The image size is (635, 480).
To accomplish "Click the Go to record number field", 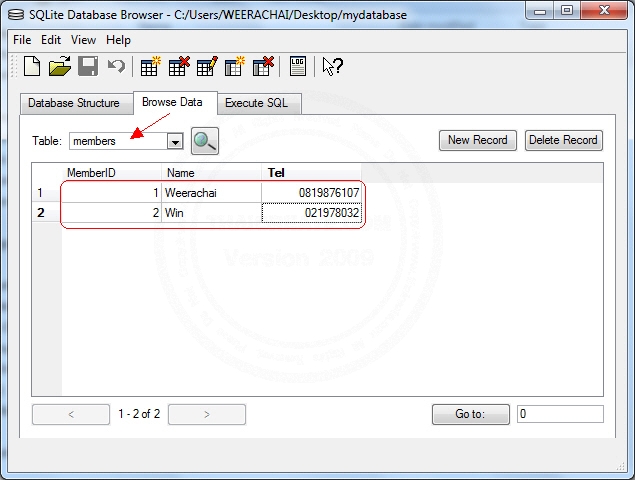I will [560, 414].
